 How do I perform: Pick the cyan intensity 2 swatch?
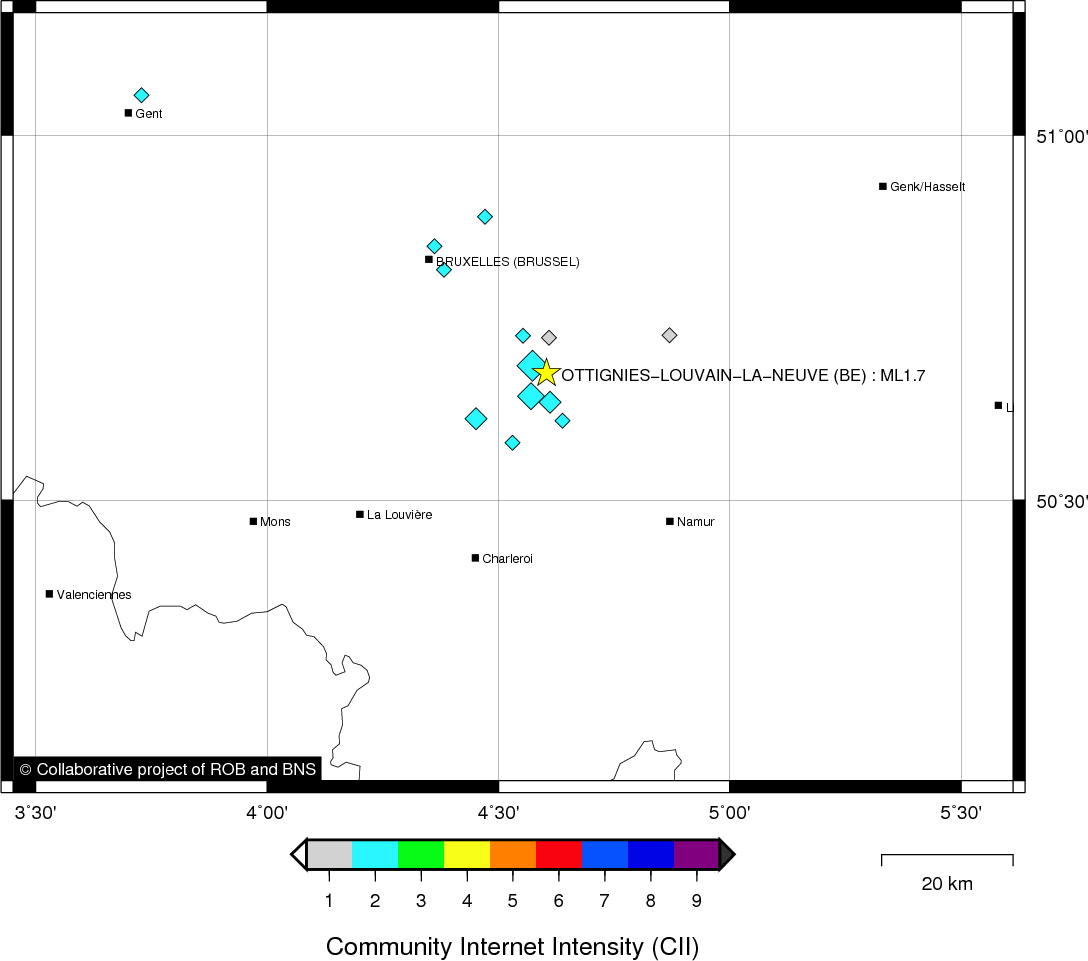375,854
